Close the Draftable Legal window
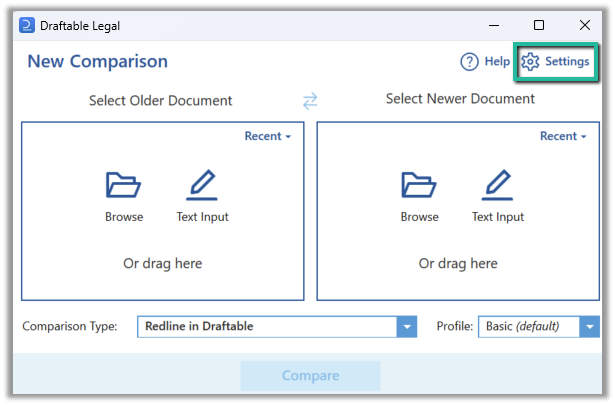This screenshot has width=615, height=405. click(x=584, y=25)
